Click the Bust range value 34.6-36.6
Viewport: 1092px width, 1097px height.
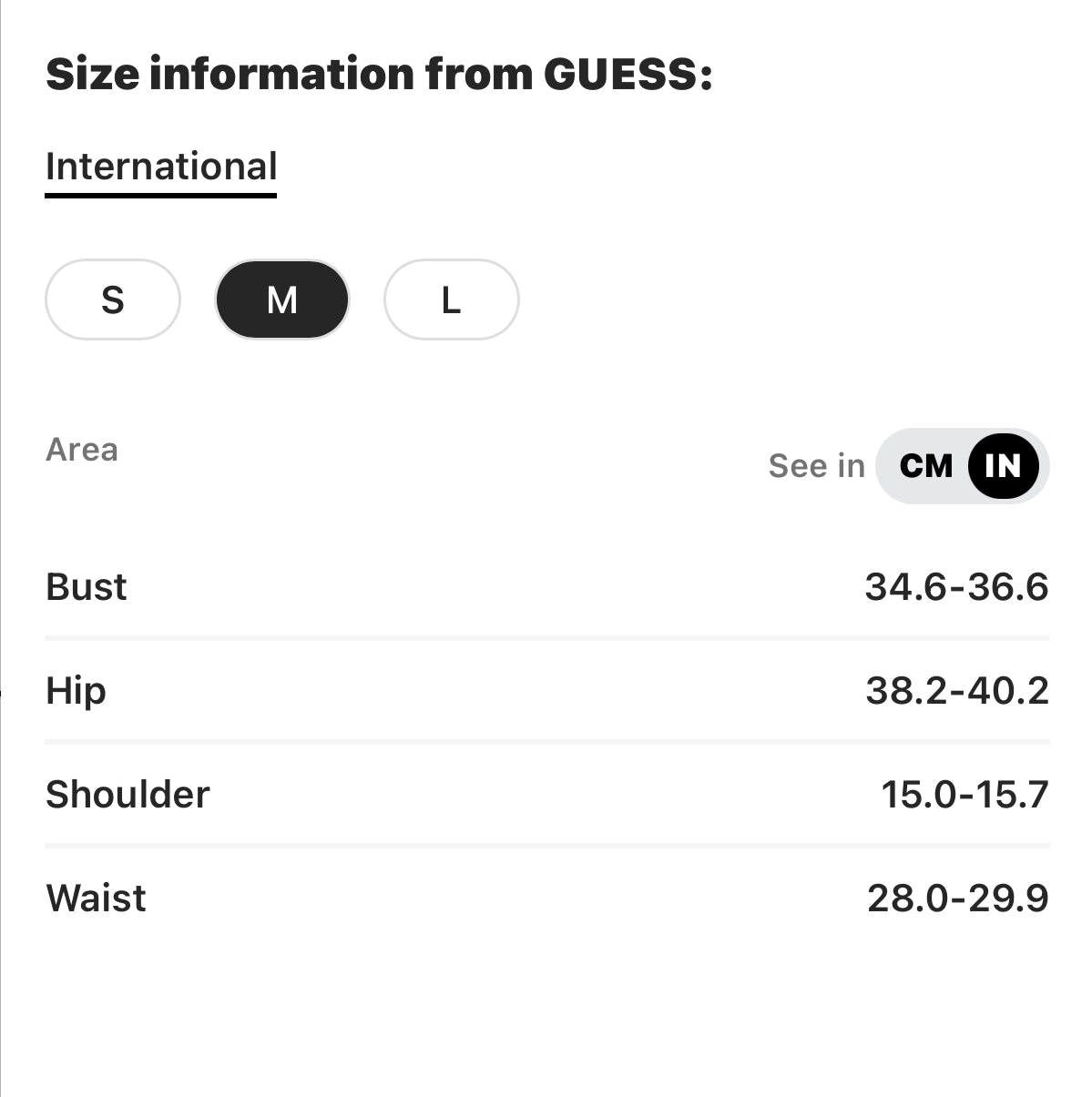coord(957,587)
